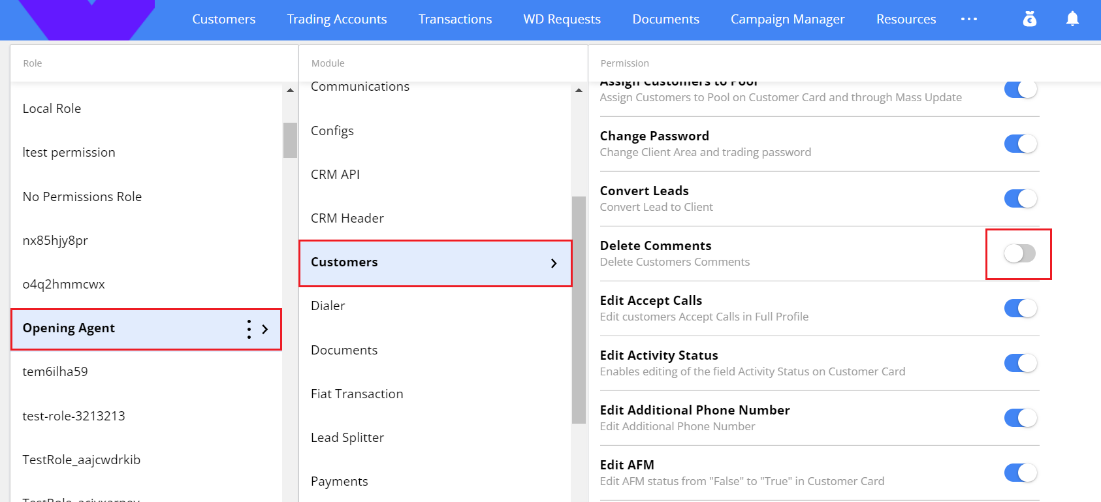1101x502 pixels.
Task: Go to the Campaign Manager tab
Action: [787, 19]
